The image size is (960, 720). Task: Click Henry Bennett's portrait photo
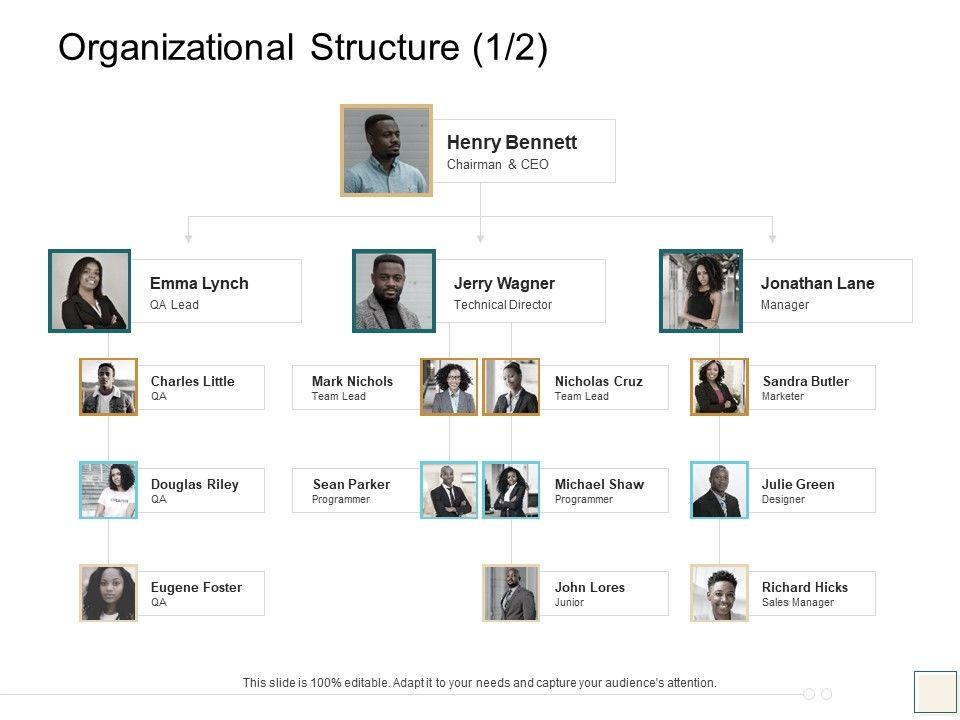coord(386,151)
